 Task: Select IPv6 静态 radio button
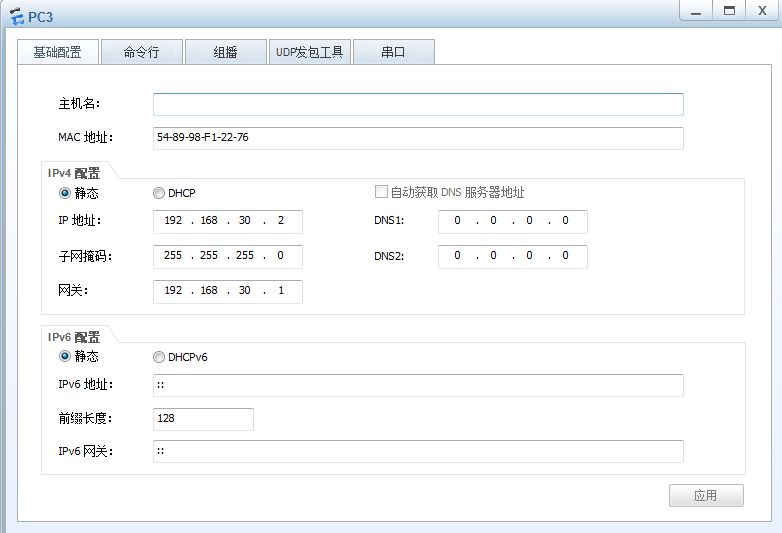(65, 356)
